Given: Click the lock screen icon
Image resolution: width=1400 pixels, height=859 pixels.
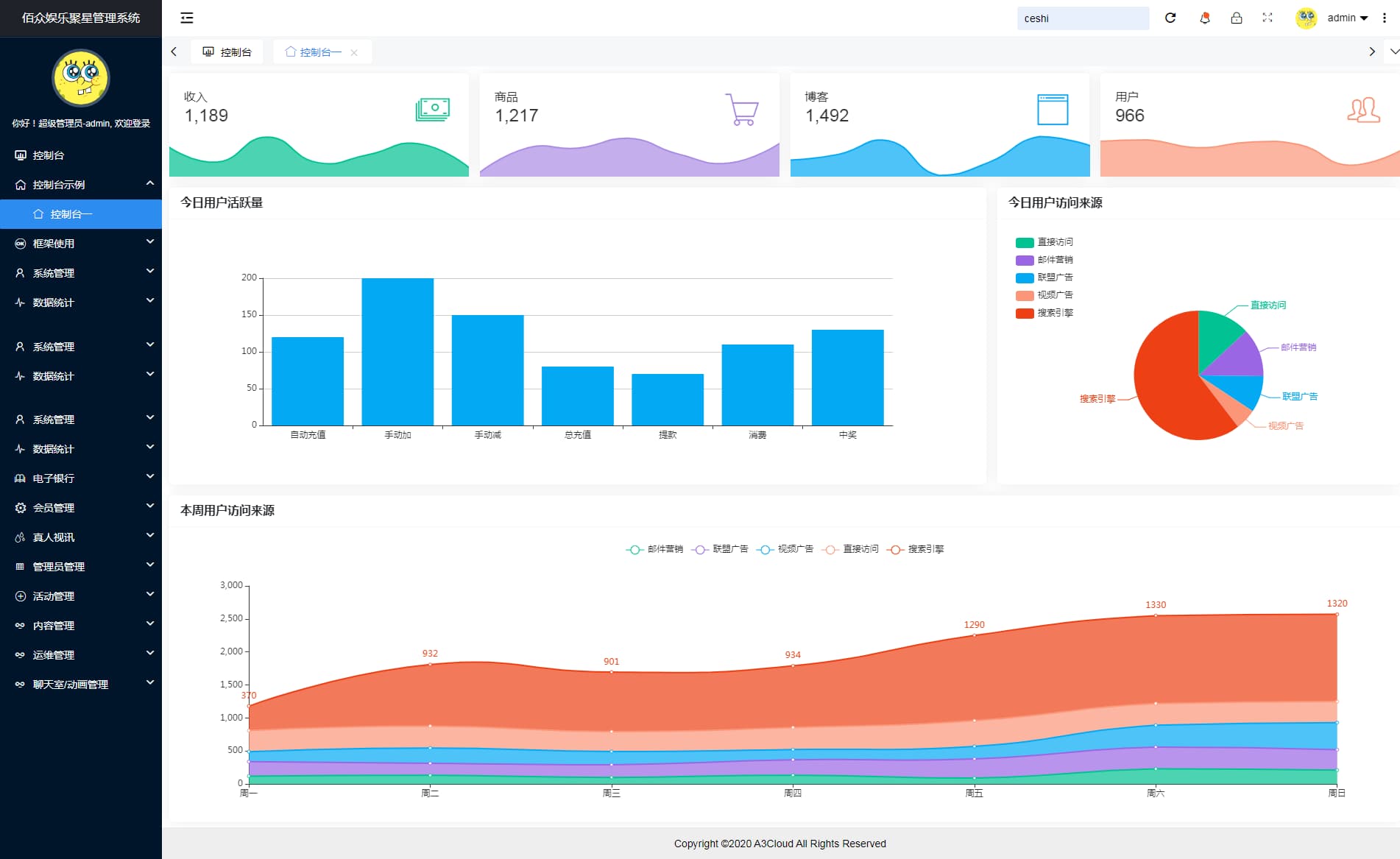Looking at the screenshot, I should [1237, 18].
